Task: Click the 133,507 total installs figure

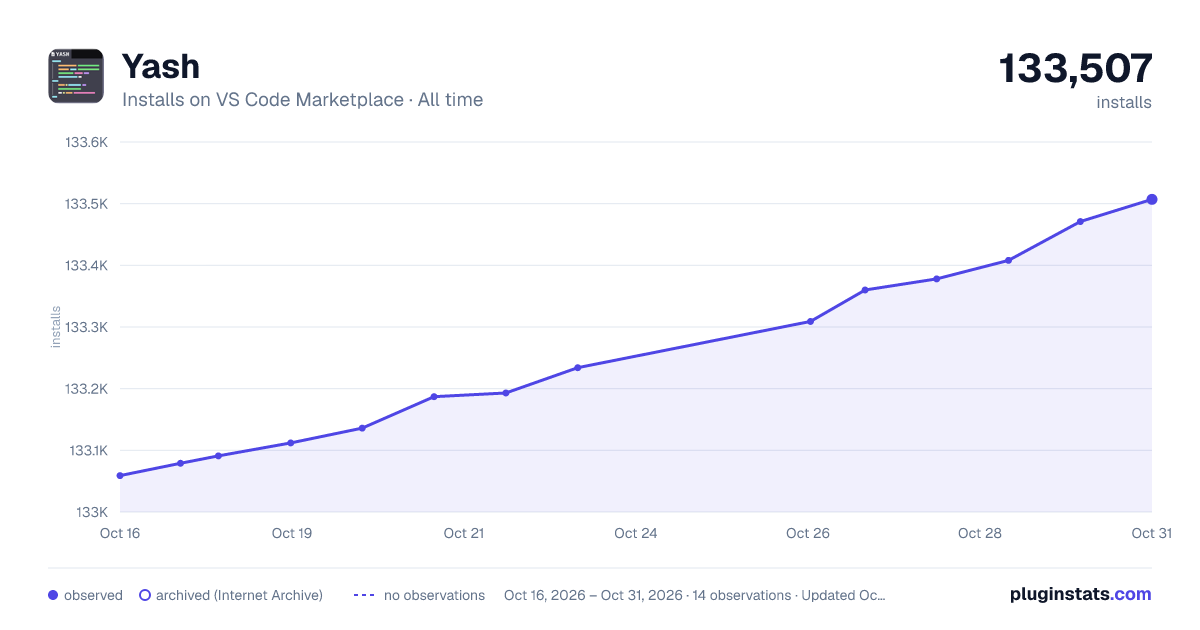Action: point(1076,68)
